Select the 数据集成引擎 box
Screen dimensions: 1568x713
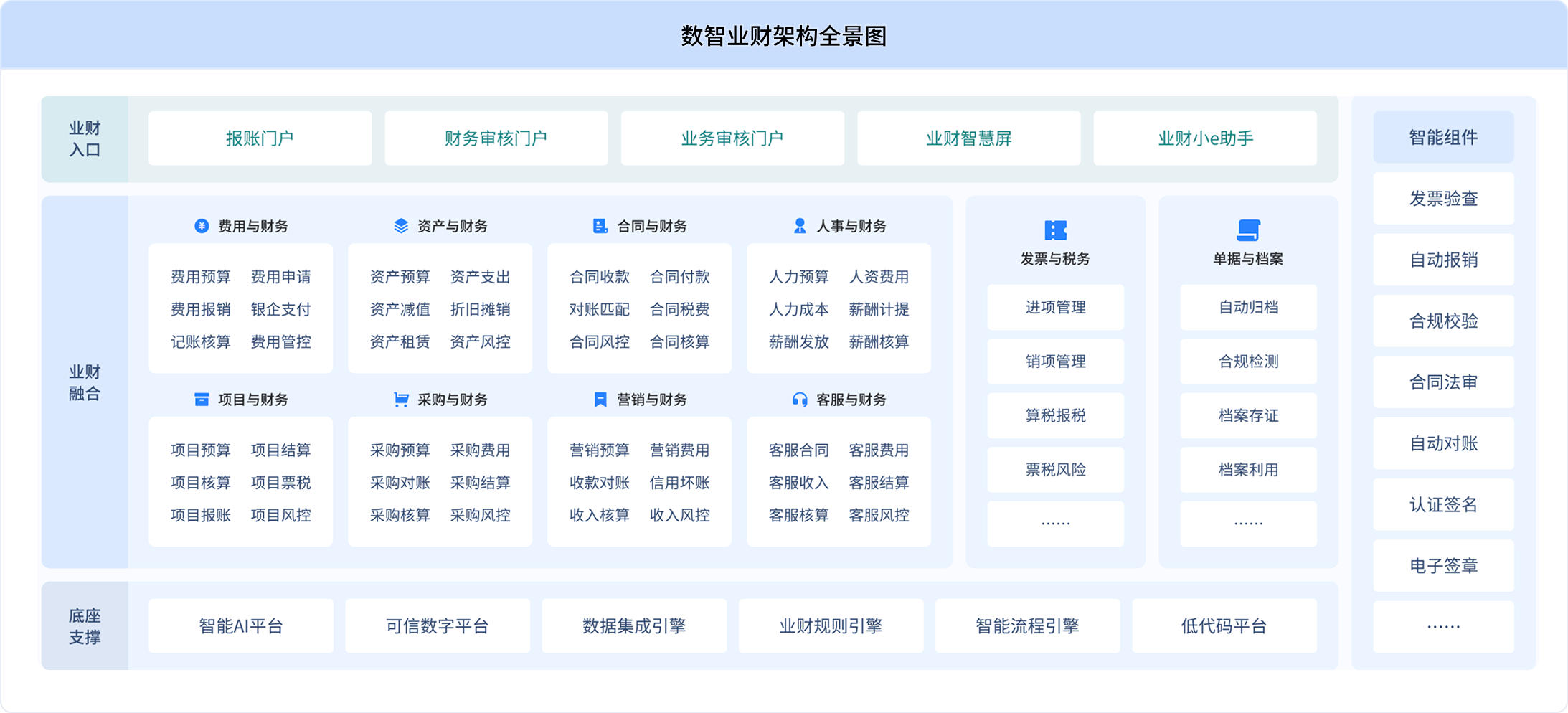pos(634,626)
